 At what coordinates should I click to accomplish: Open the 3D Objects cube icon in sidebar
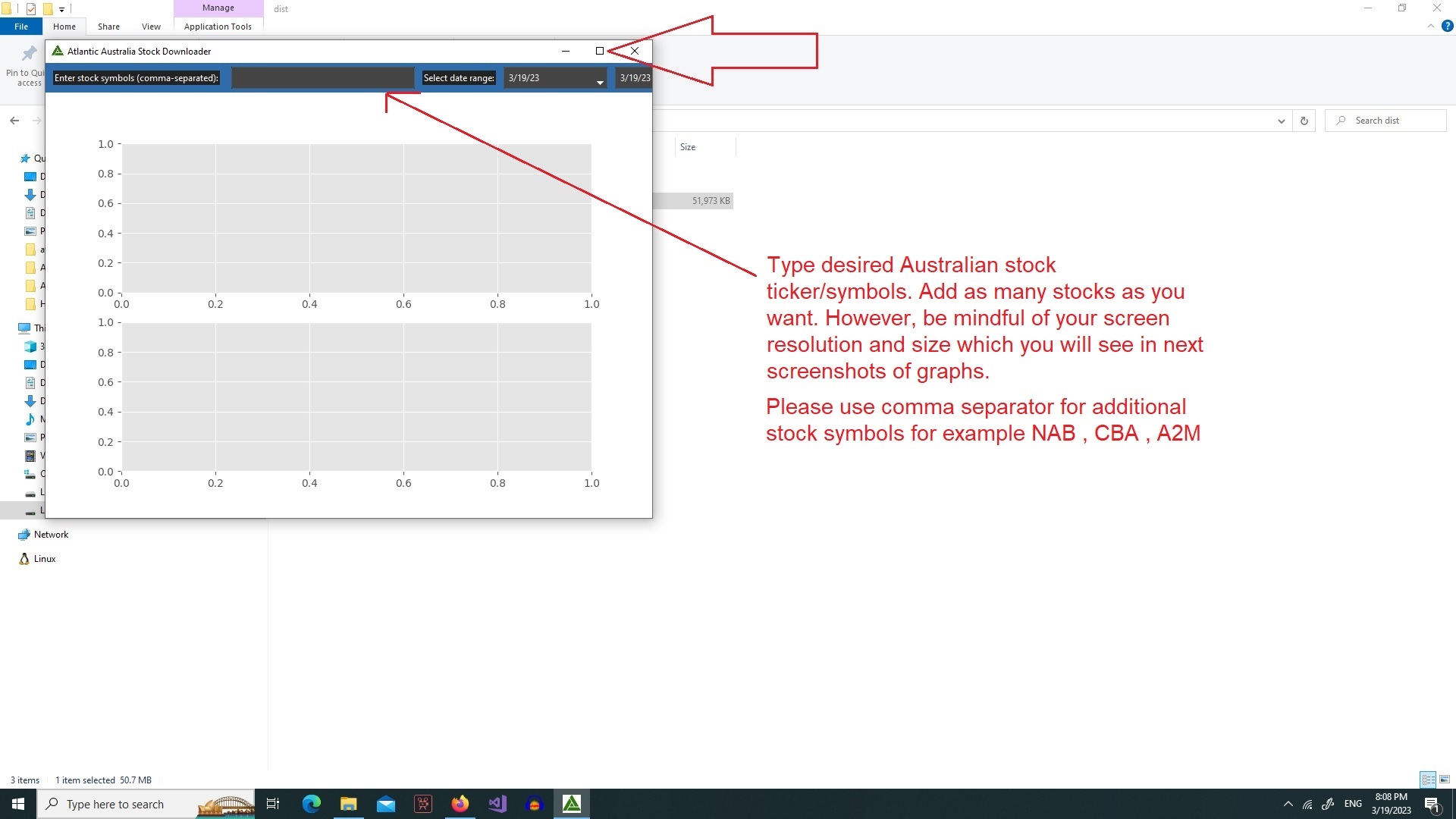pyautogui.click(x=30, y=347)
